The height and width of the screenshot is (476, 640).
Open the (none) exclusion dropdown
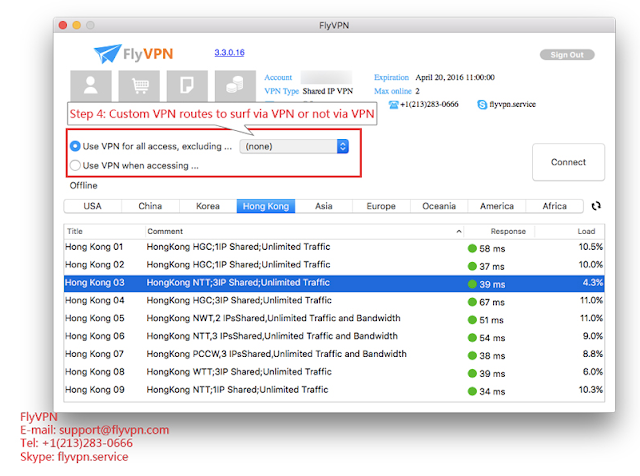[x=294, y=146]
